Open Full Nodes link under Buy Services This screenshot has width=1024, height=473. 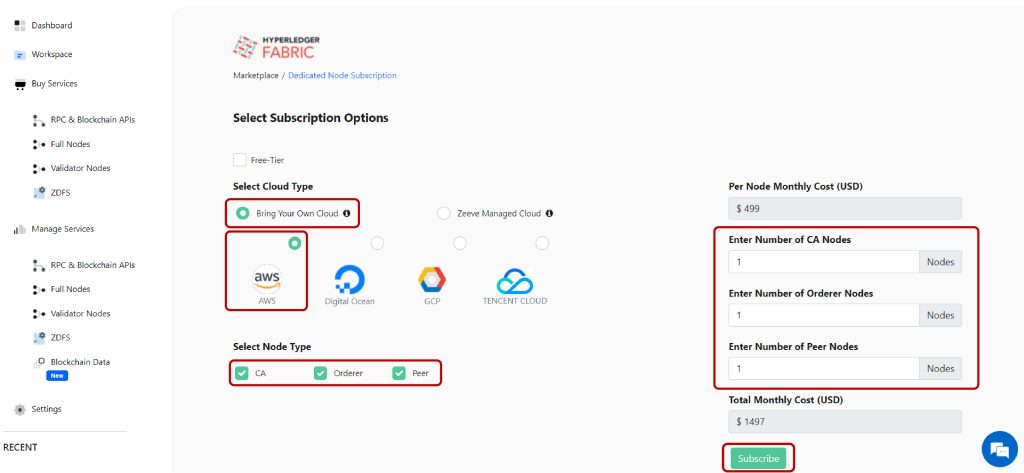(x=71, y=144)
